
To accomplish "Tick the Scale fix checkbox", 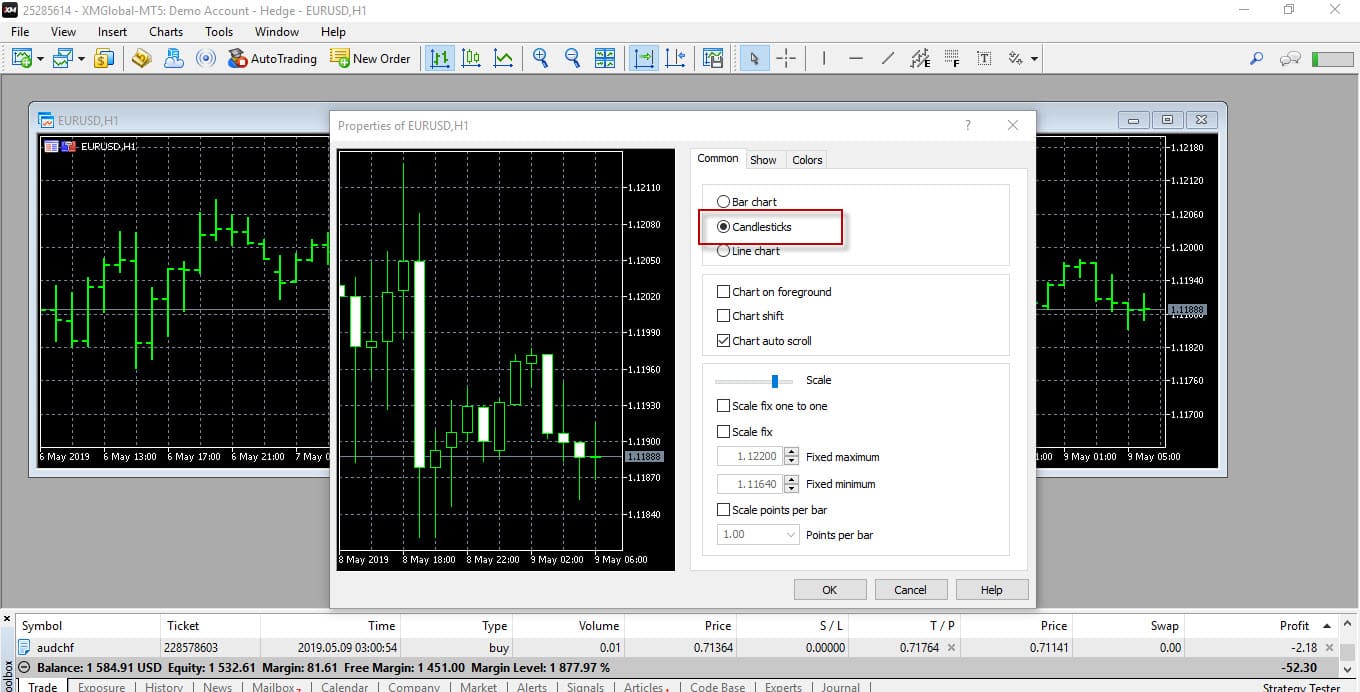I will click(724, 432).
